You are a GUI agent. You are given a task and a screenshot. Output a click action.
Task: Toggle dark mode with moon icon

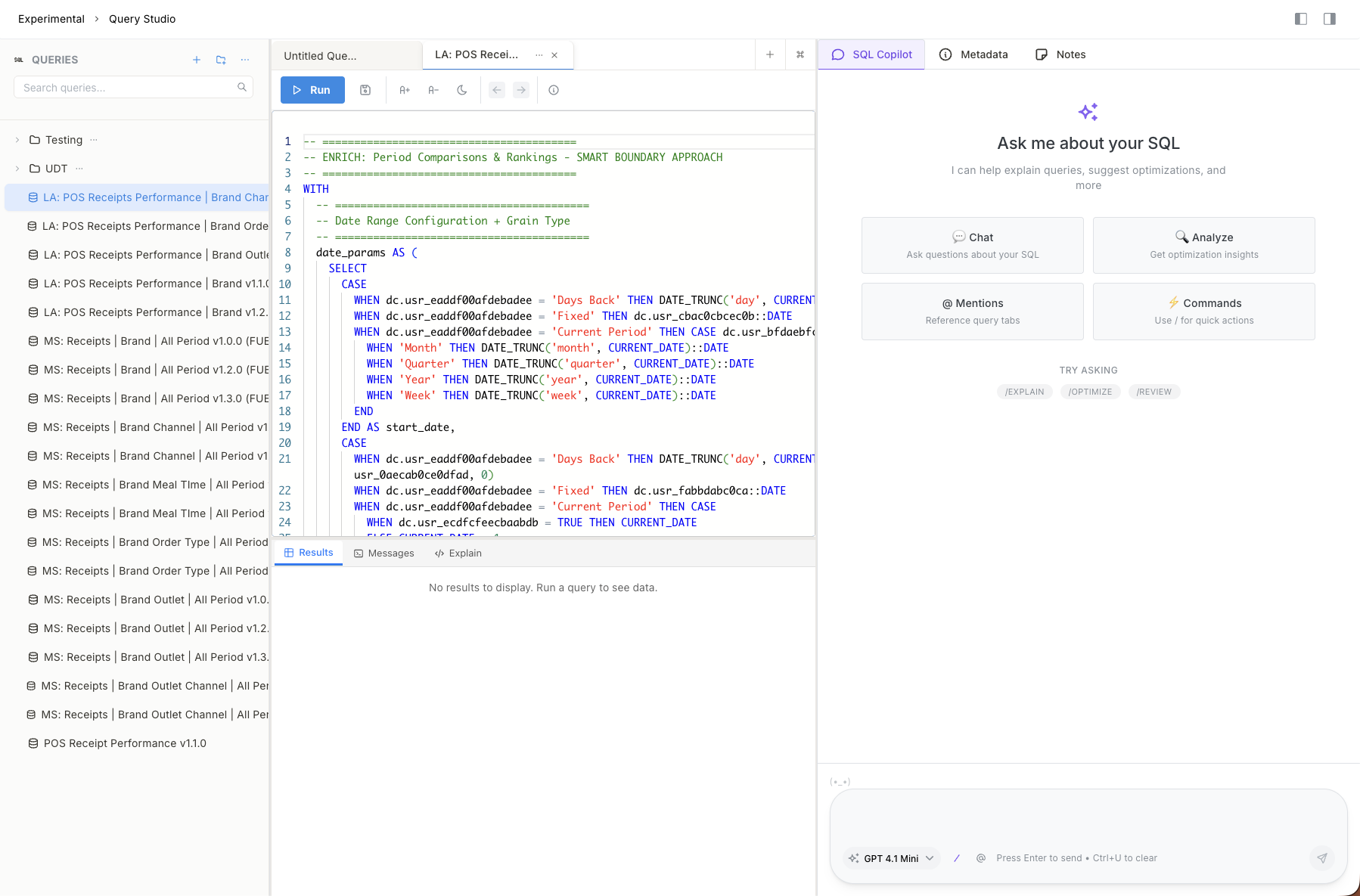point(462,90)
